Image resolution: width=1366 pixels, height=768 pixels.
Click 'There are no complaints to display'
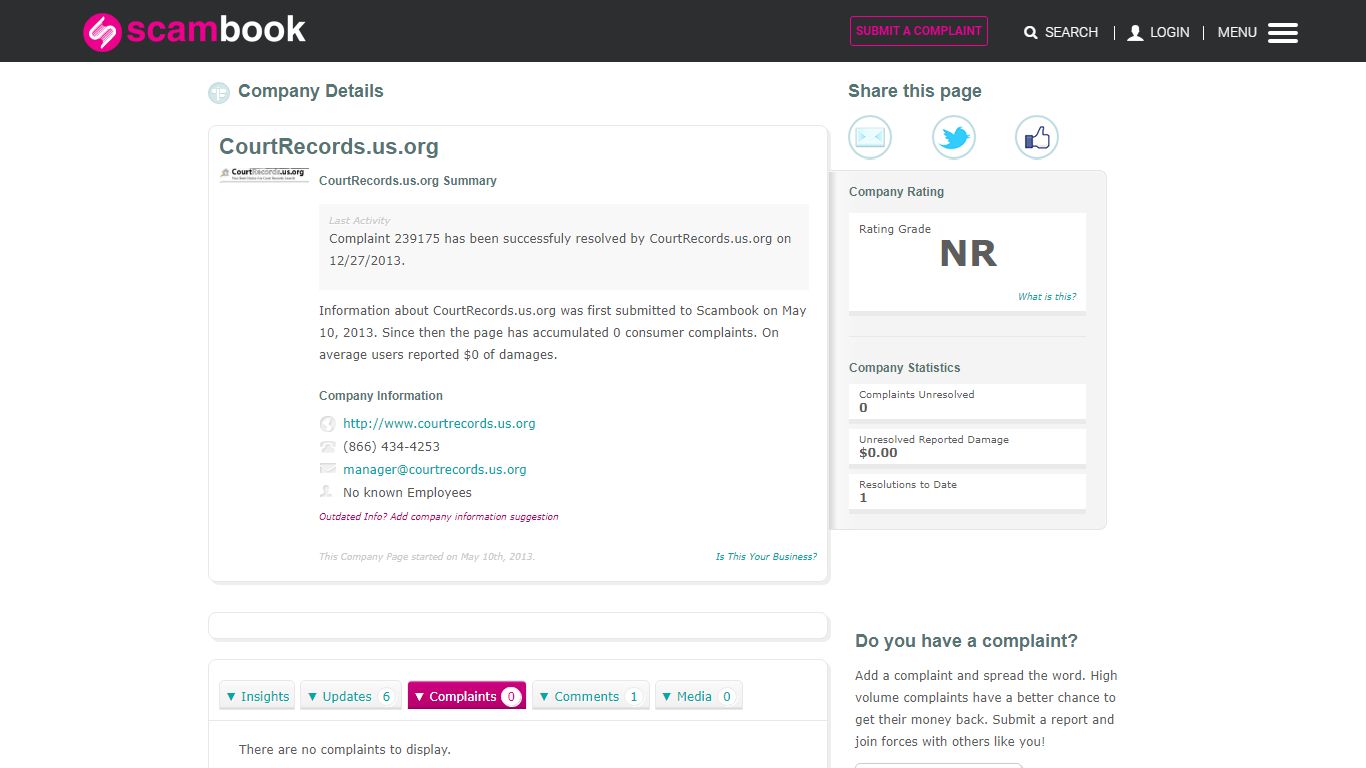(x=345, y=749)
